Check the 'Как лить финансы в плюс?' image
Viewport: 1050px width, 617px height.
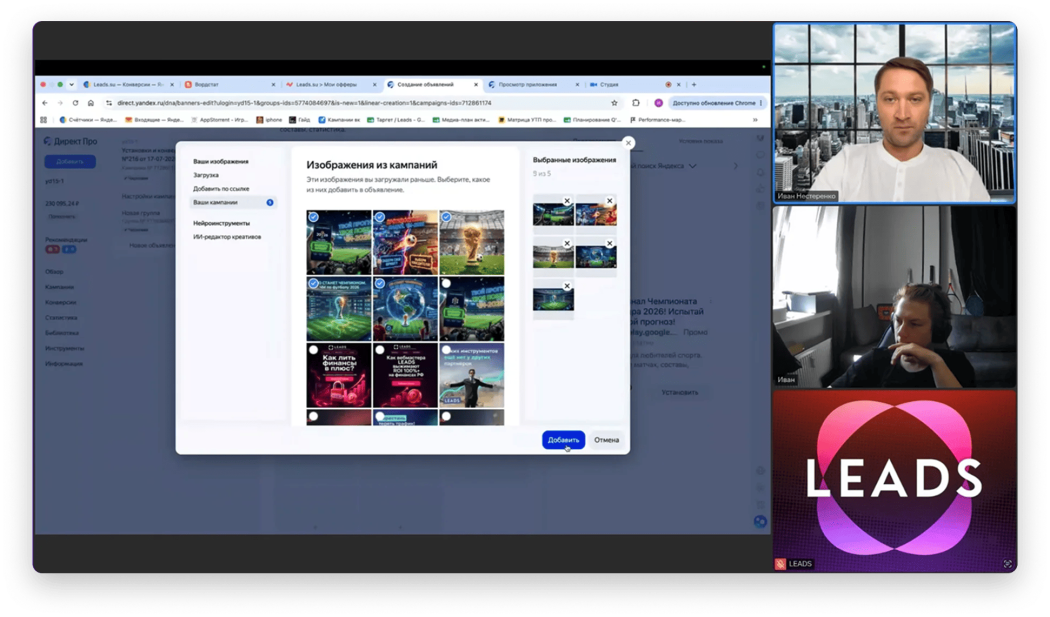313,350
